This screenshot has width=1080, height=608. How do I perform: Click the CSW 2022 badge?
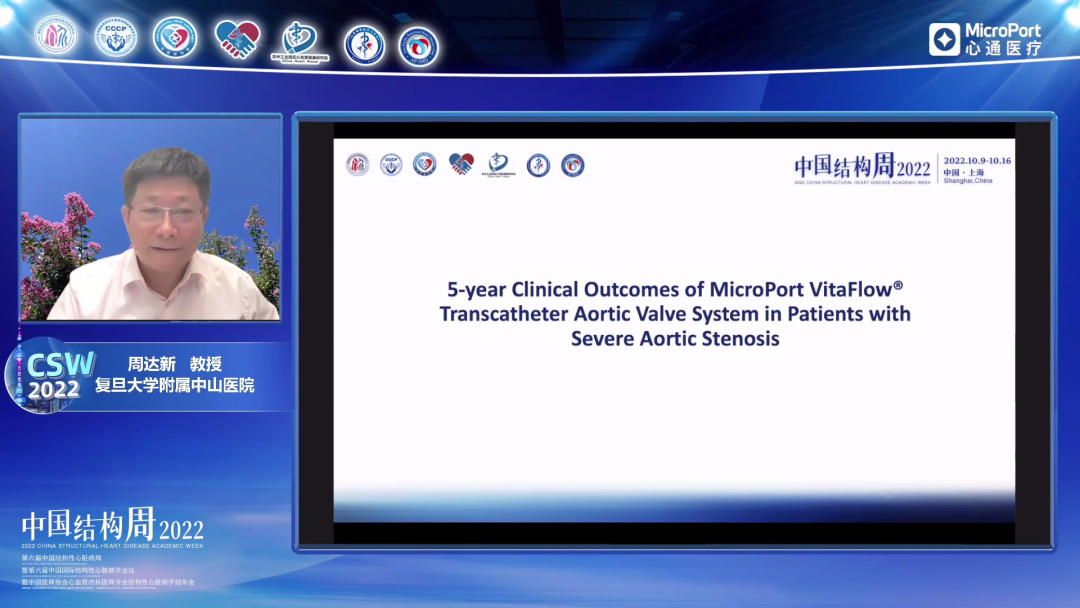coord(52,375)
